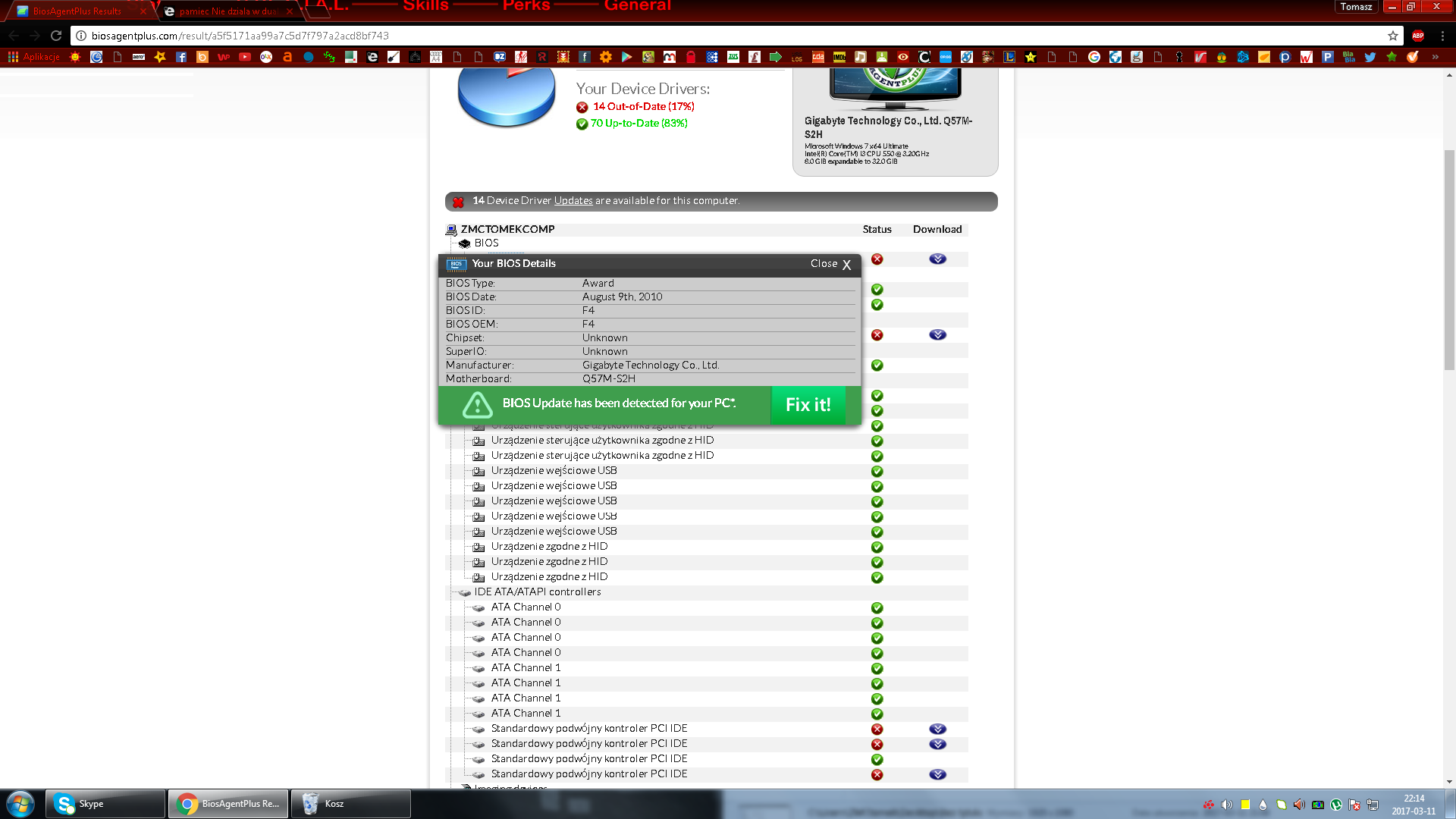Viewport: 1456px width, 819px height.
Task: Click the uTorrent tray icon
Action: 1336,805
